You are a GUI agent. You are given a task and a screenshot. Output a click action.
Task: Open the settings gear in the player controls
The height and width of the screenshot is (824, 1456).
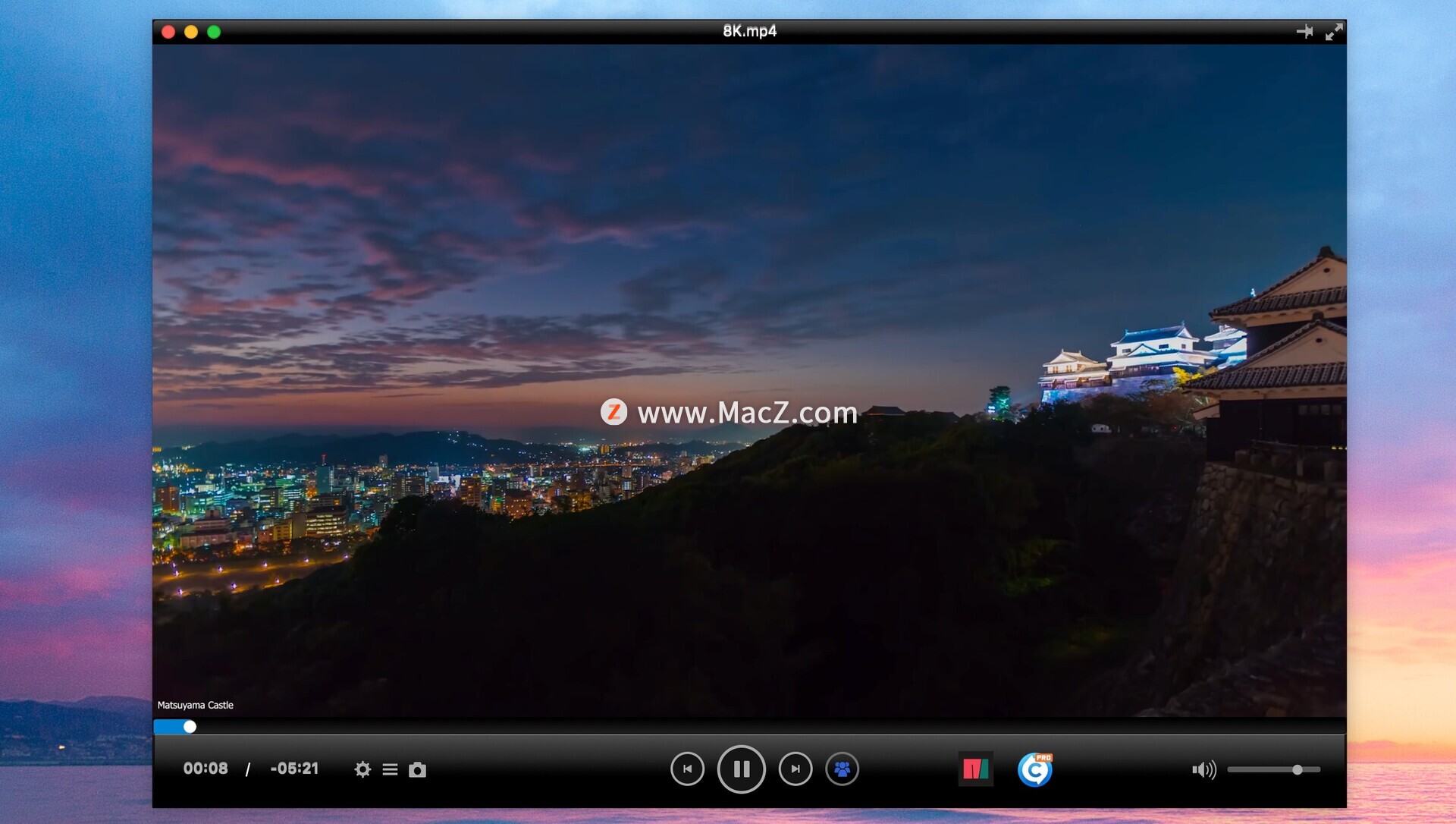coord(362,769)
